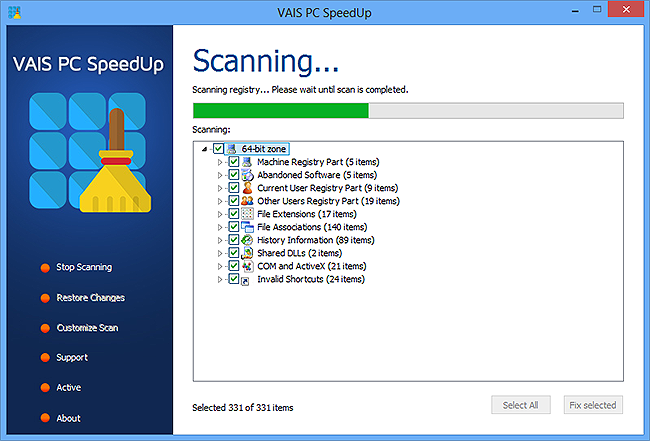
Task: Click the Select All button
Action: pos(521,405)
